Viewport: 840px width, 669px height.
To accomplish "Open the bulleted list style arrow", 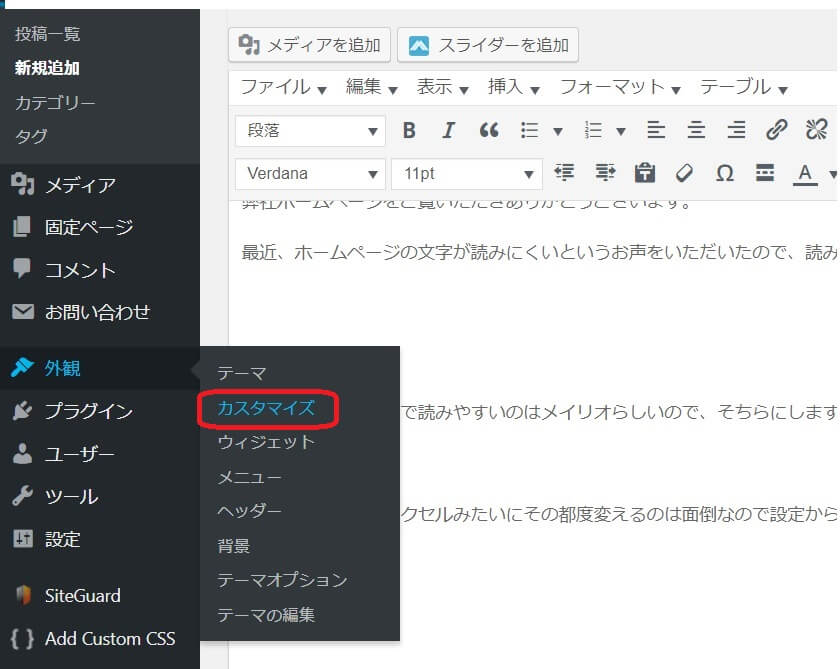I will click(558, 131).
